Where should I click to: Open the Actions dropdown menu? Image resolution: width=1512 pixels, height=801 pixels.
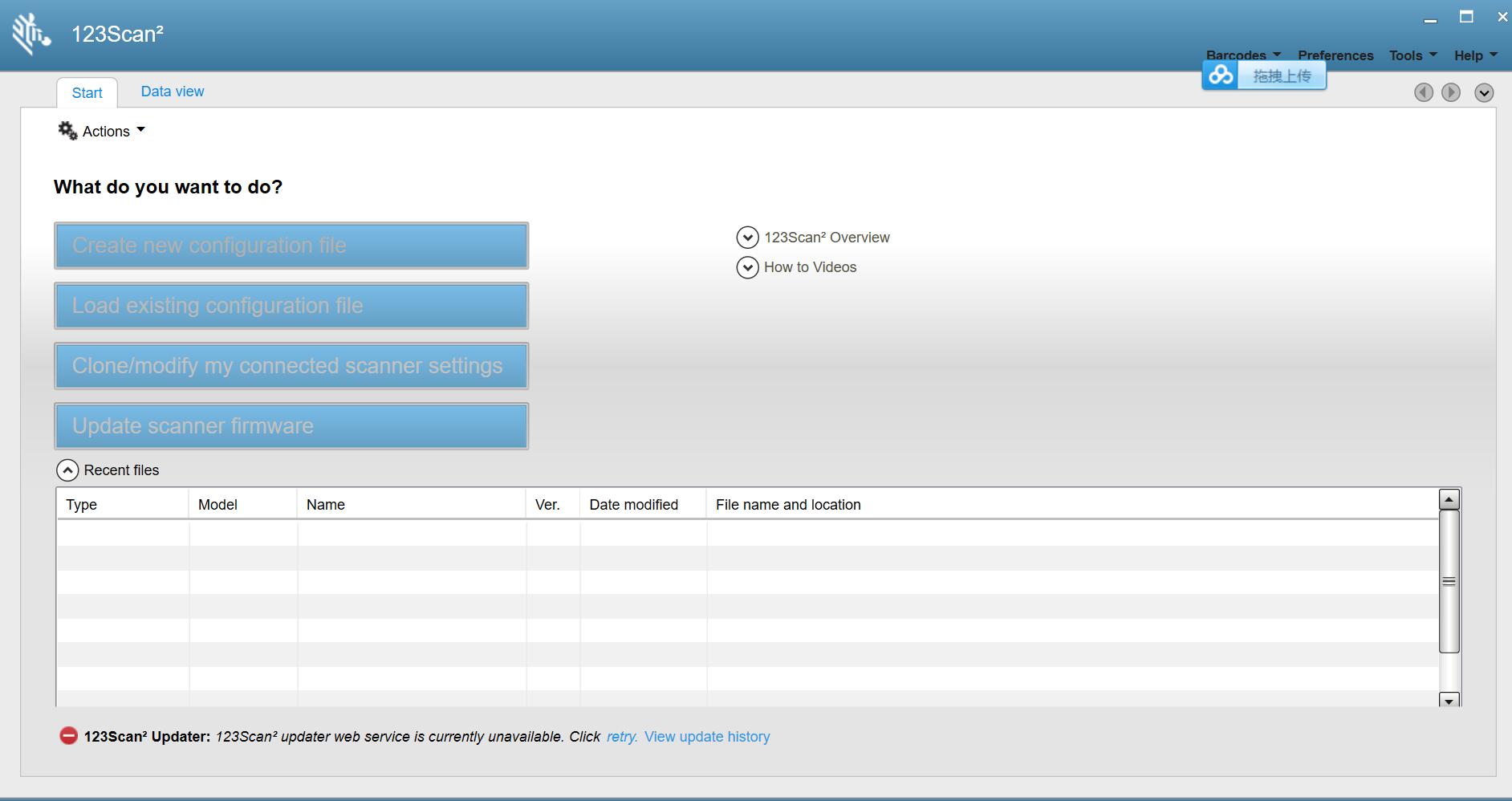[112, 131]
